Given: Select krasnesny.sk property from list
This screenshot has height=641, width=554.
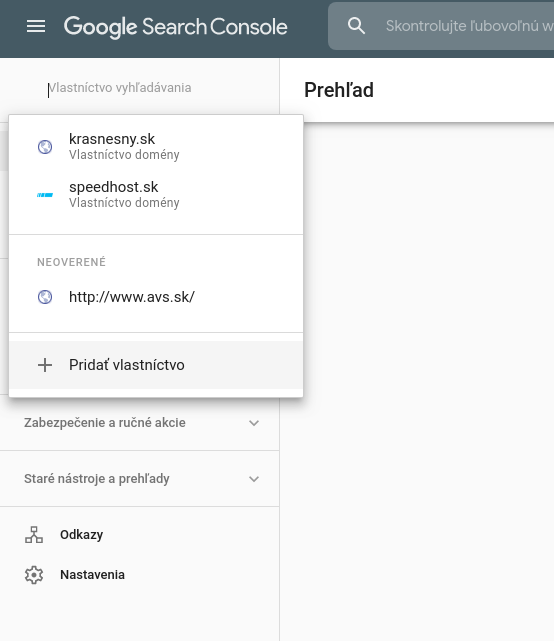Looking at the screenshot, I should click(156, 147).
